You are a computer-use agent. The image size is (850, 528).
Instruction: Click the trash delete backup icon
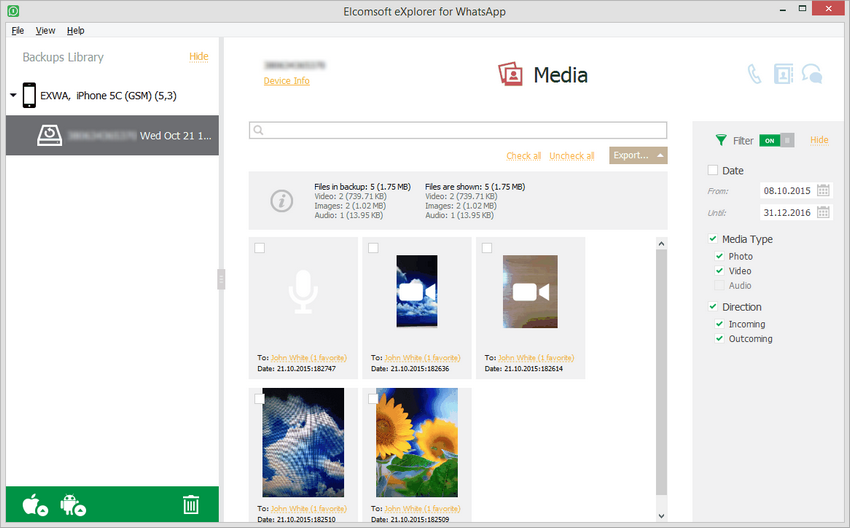point(191,505)
